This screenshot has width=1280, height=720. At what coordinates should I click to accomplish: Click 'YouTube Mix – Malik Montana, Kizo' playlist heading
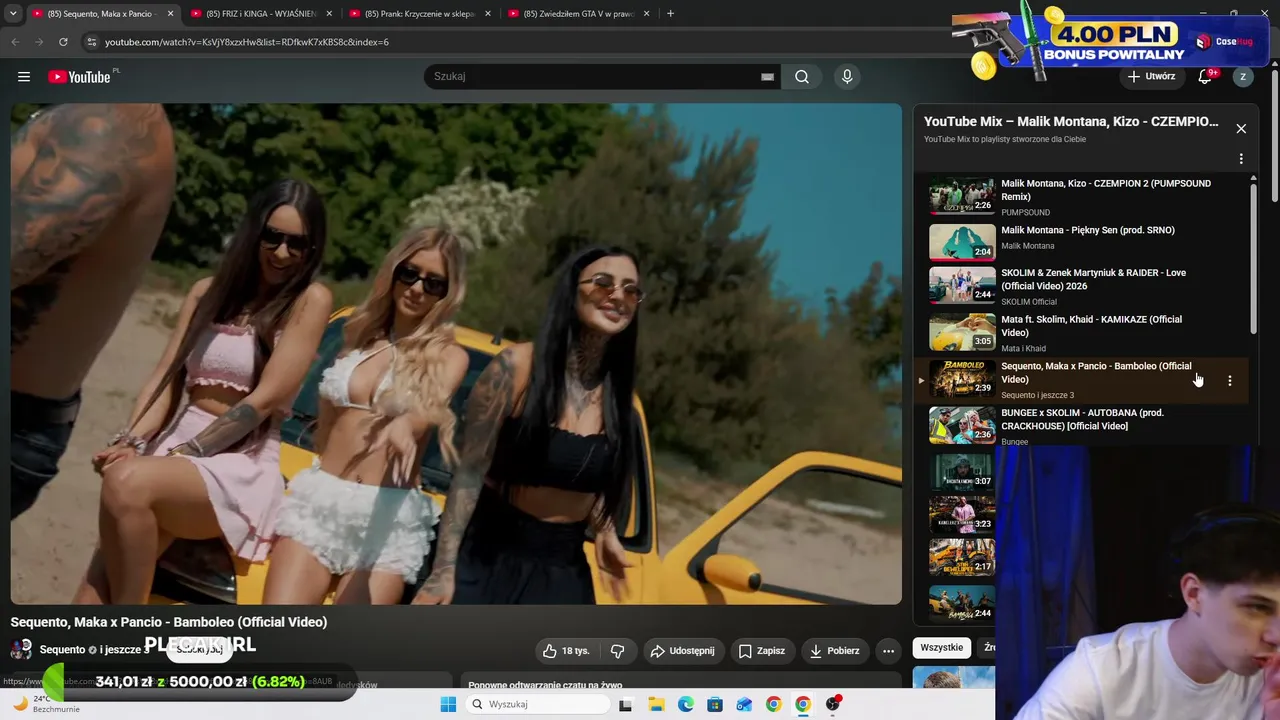(1071, 122)
